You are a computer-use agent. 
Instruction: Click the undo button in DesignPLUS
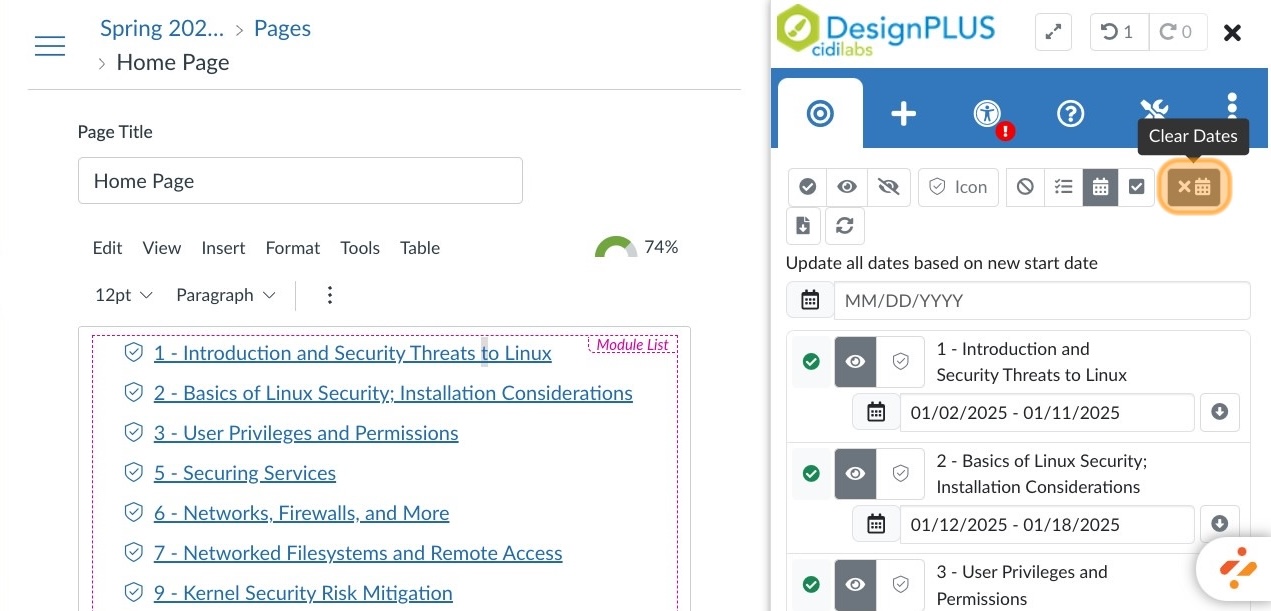click(1116, 32)
